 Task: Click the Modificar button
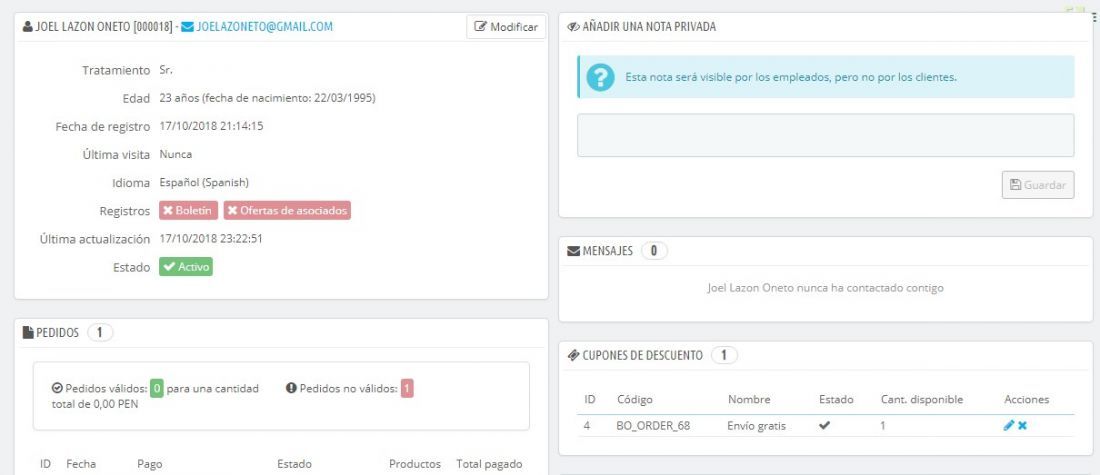point(506,27)
